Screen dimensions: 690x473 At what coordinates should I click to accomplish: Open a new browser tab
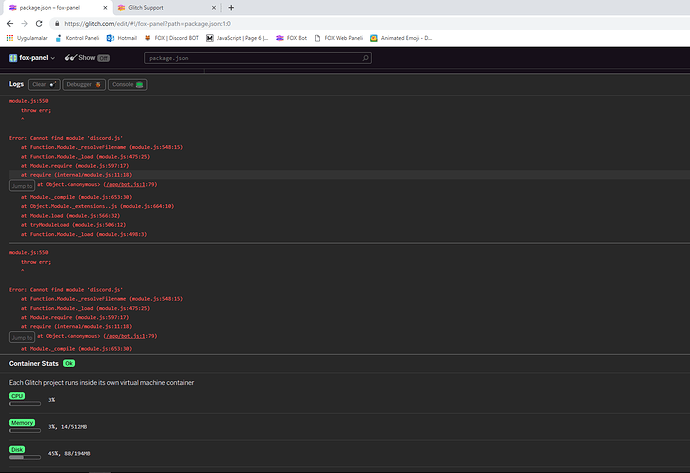(231, 7)
